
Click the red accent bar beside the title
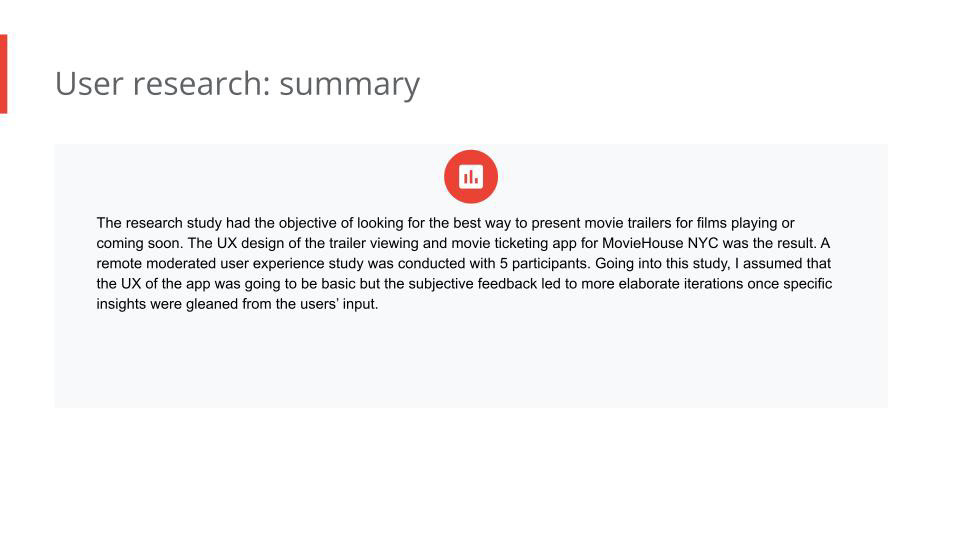(3, 74)
